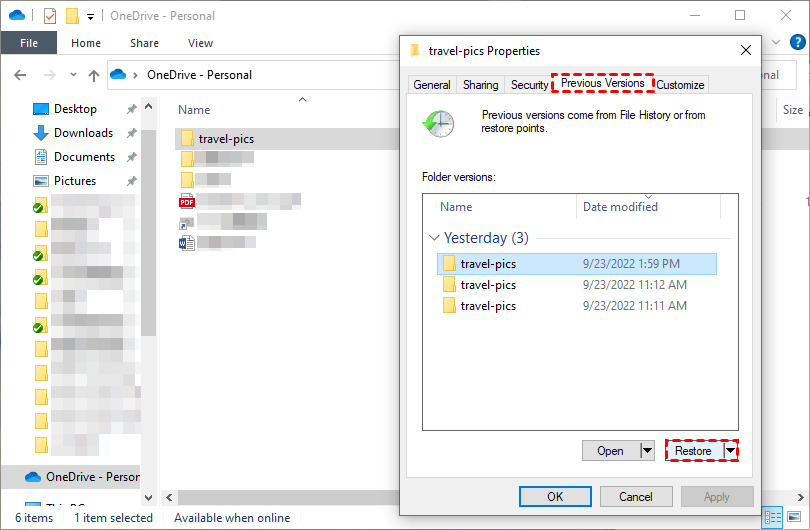Open the Restore dropdown arrow
The width and height of the screenshot is (810, 530).
[731, 451]
